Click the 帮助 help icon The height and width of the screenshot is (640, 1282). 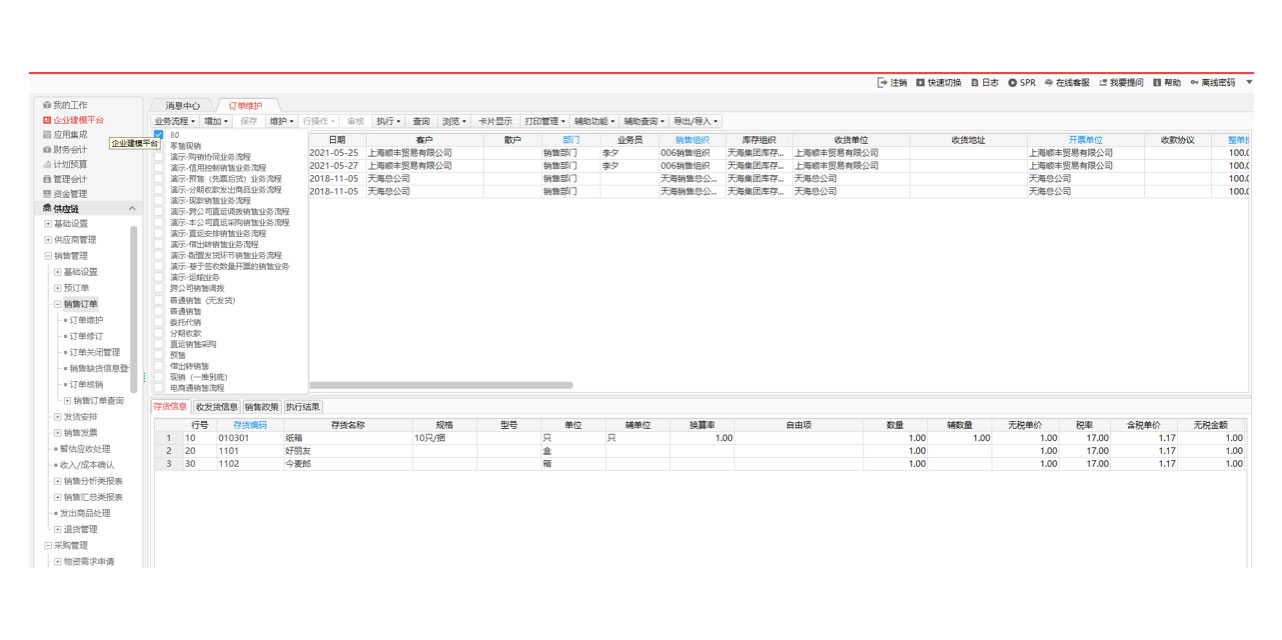click(1156, 83)
